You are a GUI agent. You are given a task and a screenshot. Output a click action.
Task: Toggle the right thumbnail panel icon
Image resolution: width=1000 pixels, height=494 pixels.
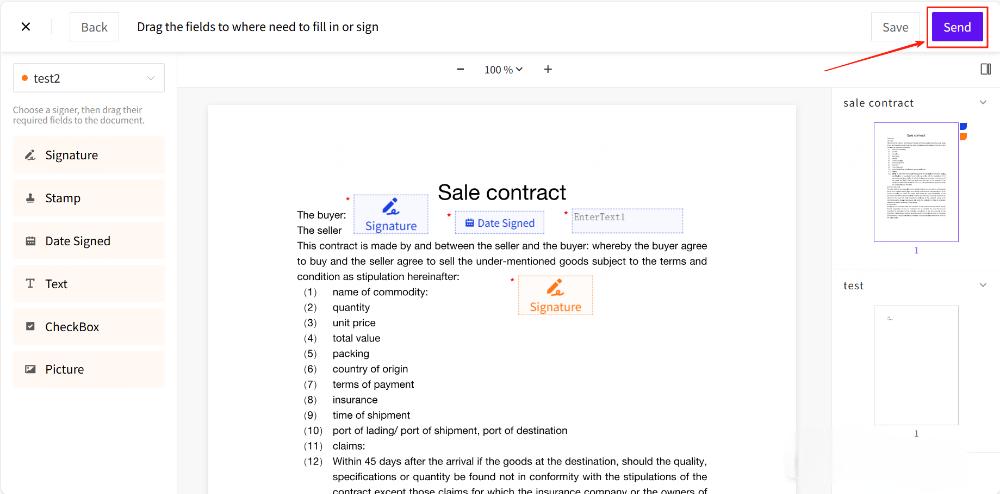point(986,70)
